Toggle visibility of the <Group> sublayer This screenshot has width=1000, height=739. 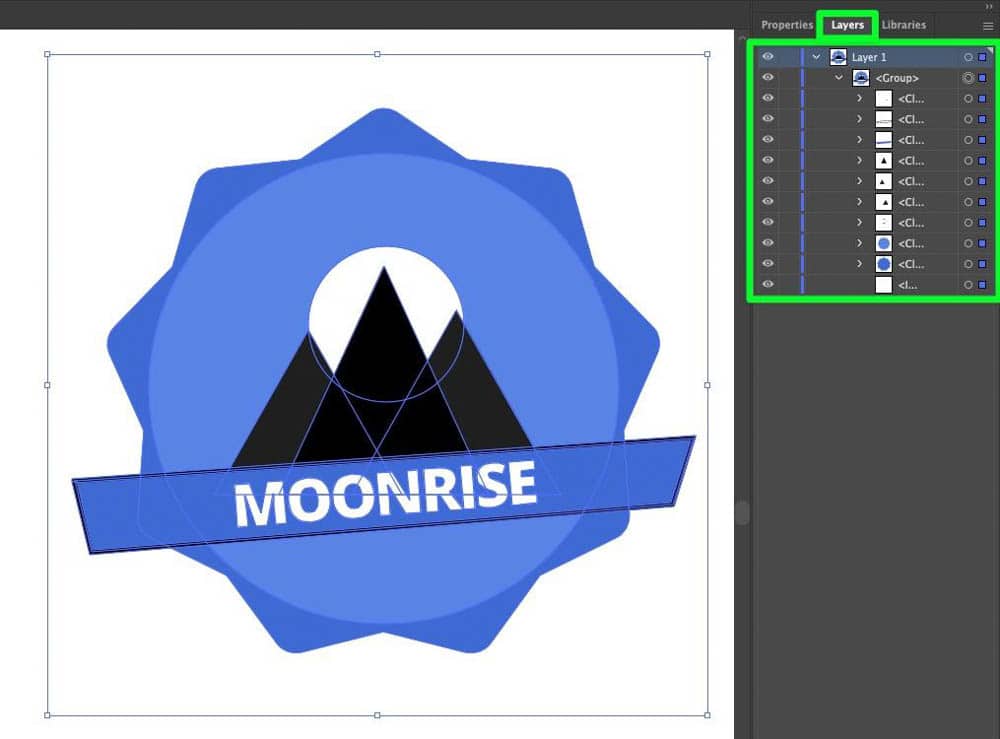[x=768, y=78]
